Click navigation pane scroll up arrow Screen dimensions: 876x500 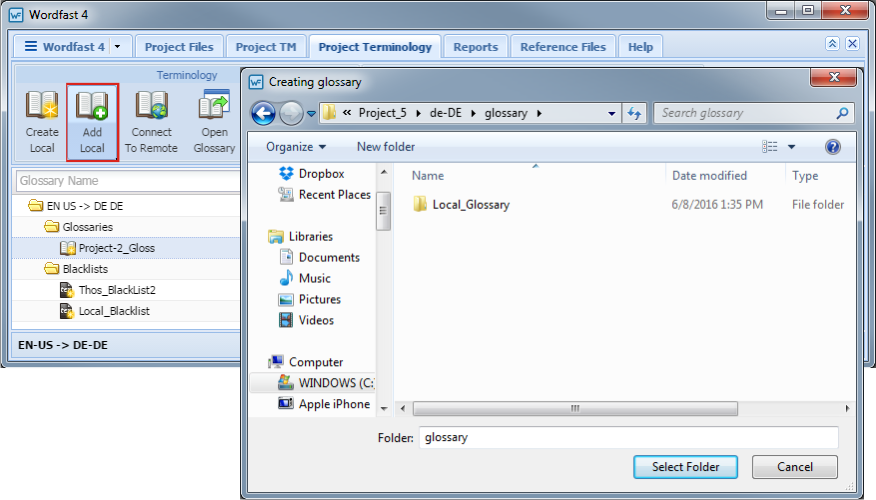[x=384, y=173]
